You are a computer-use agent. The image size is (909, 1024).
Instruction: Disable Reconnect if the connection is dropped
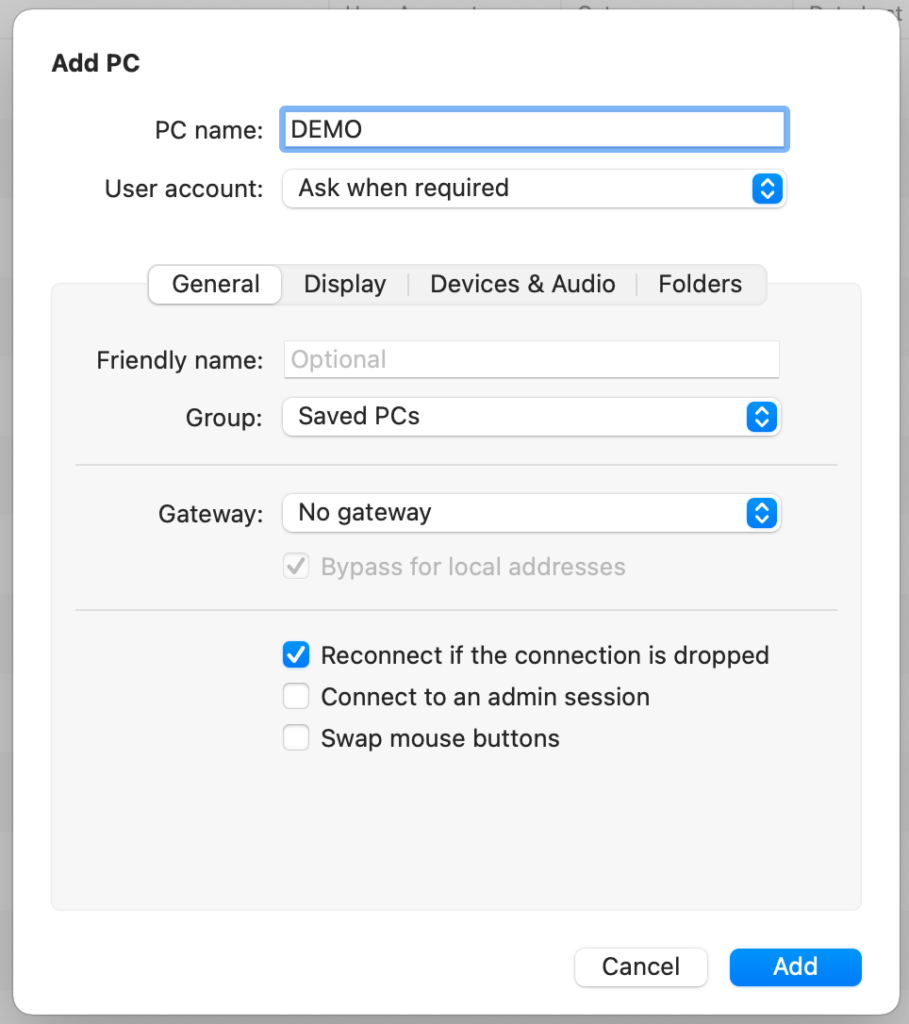pyautogui.click(x=296, y=654)
